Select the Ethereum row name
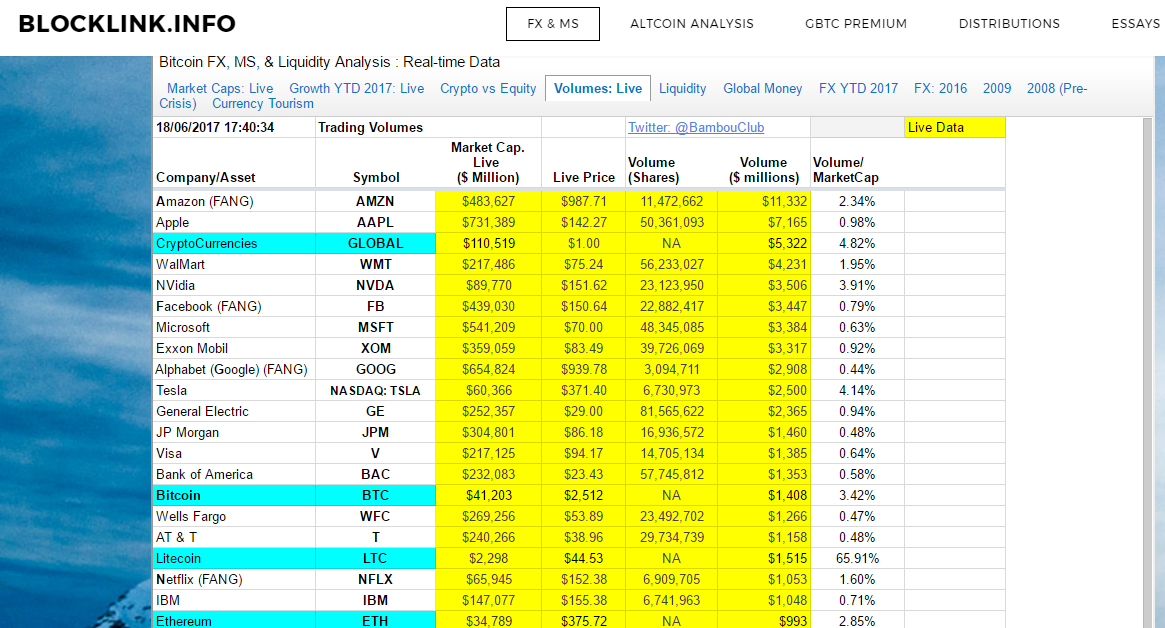 pos(234,621)
